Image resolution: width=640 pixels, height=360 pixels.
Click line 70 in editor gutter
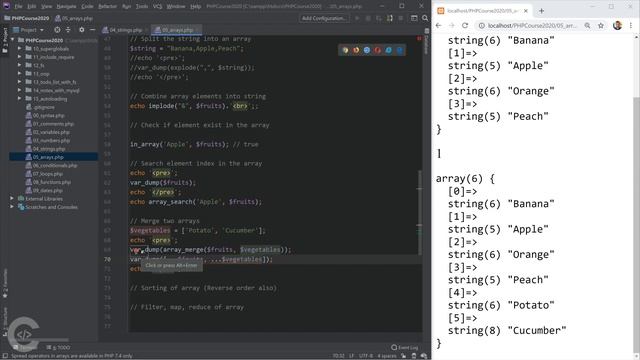[x=107, y=259]
